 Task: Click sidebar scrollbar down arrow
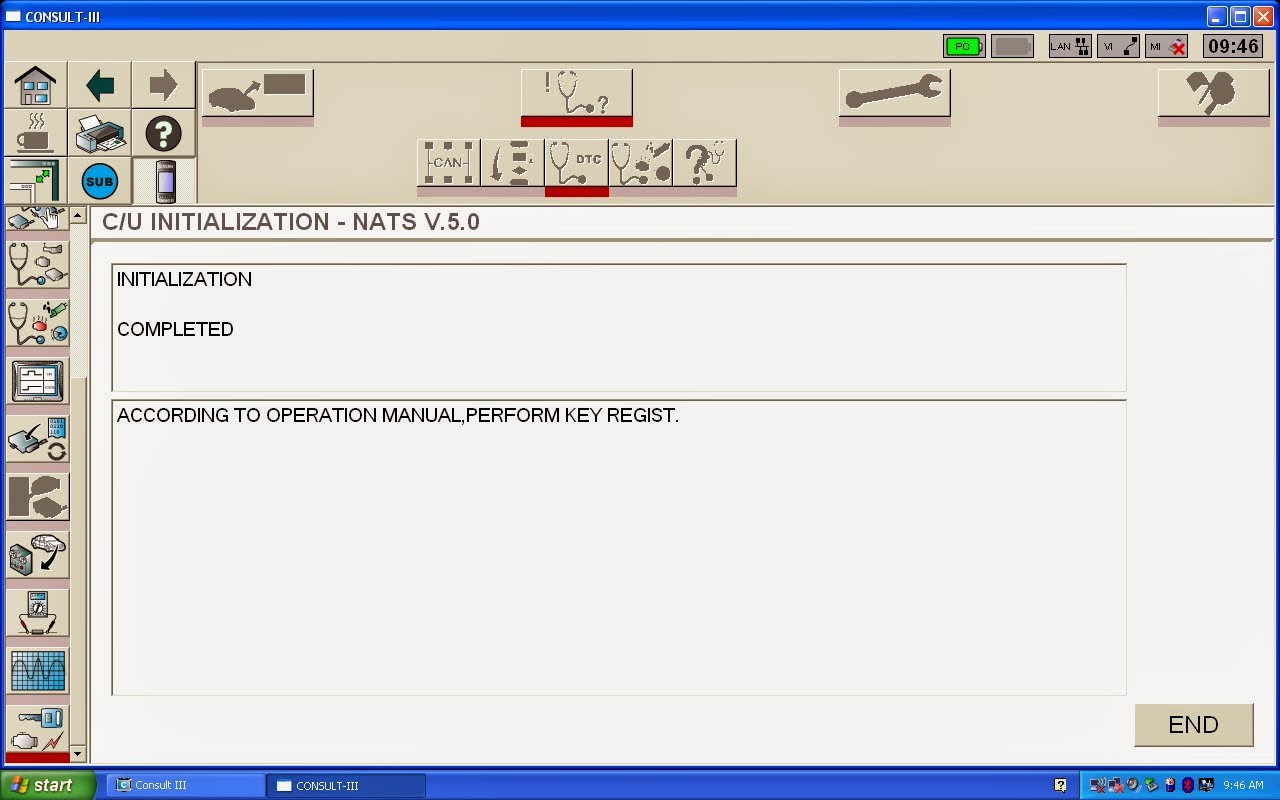[78, 754]
